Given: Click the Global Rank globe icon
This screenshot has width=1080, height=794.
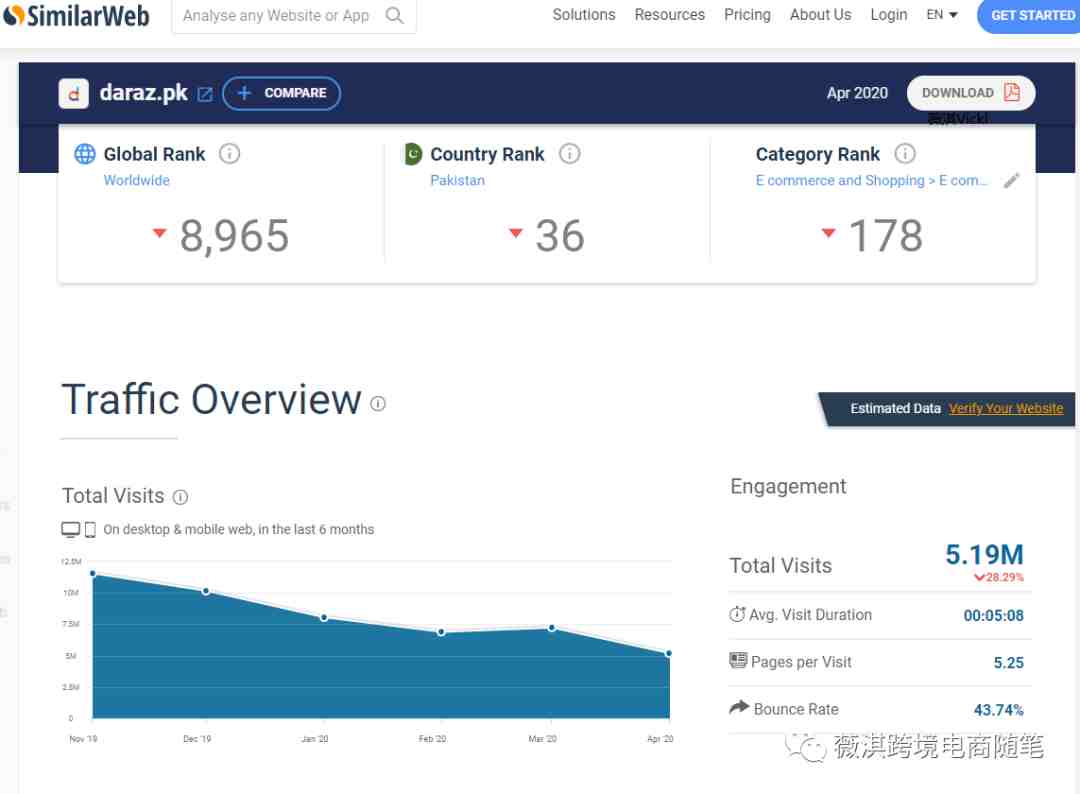Looking at the screenshot, I should 85,154.
